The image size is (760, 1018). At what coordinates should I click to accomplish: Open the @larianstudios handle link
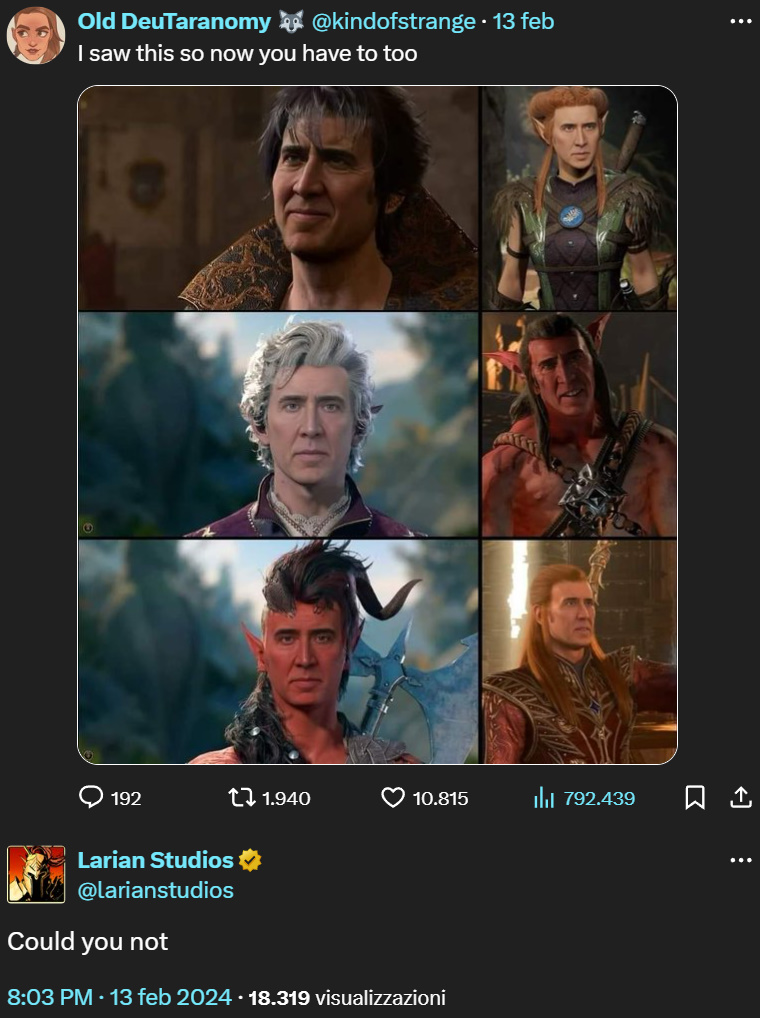155,890
